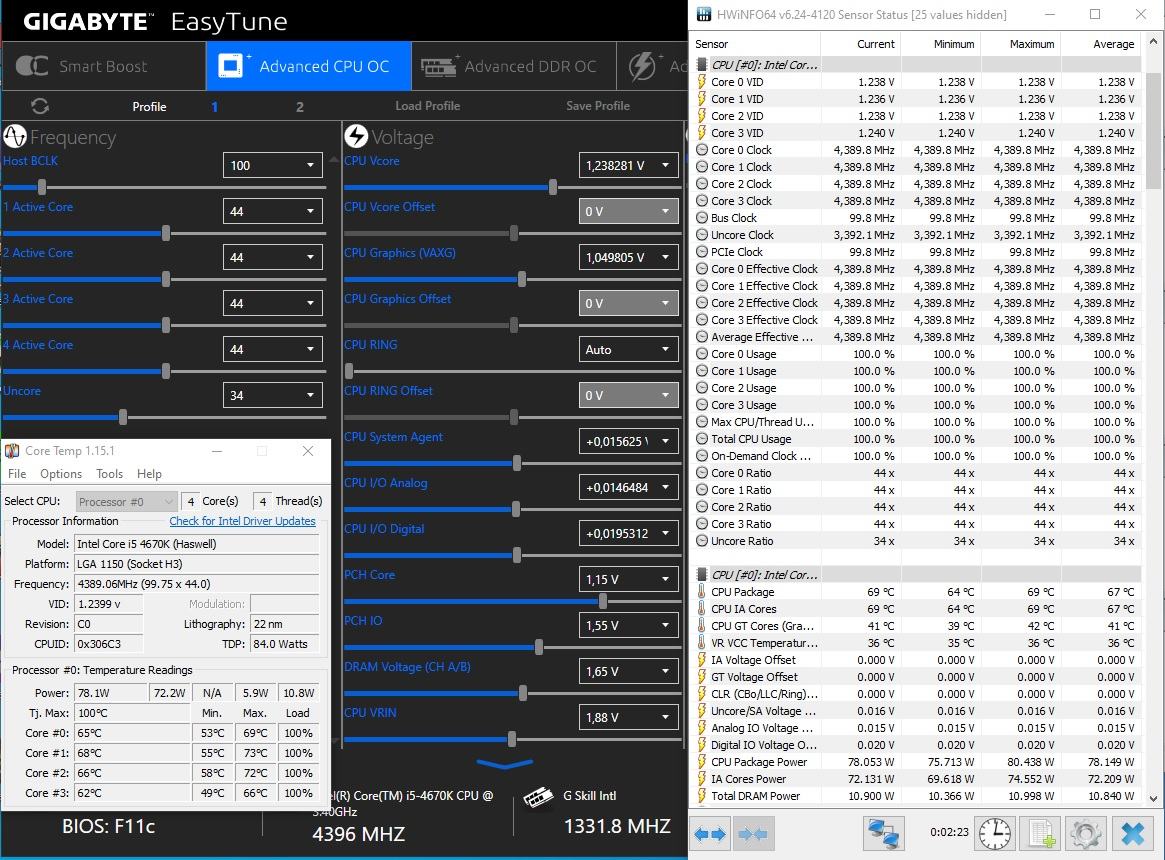Click the CPU Package temperature icon
This screenshot has width=1165, height=860.
click(x=701, y=592)
